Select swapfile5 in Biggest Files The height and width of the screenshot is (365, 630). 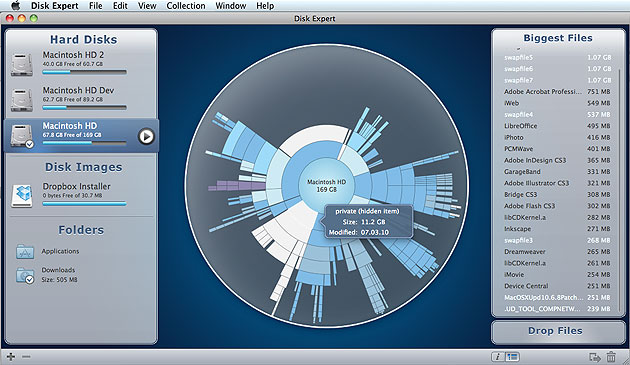558,57
